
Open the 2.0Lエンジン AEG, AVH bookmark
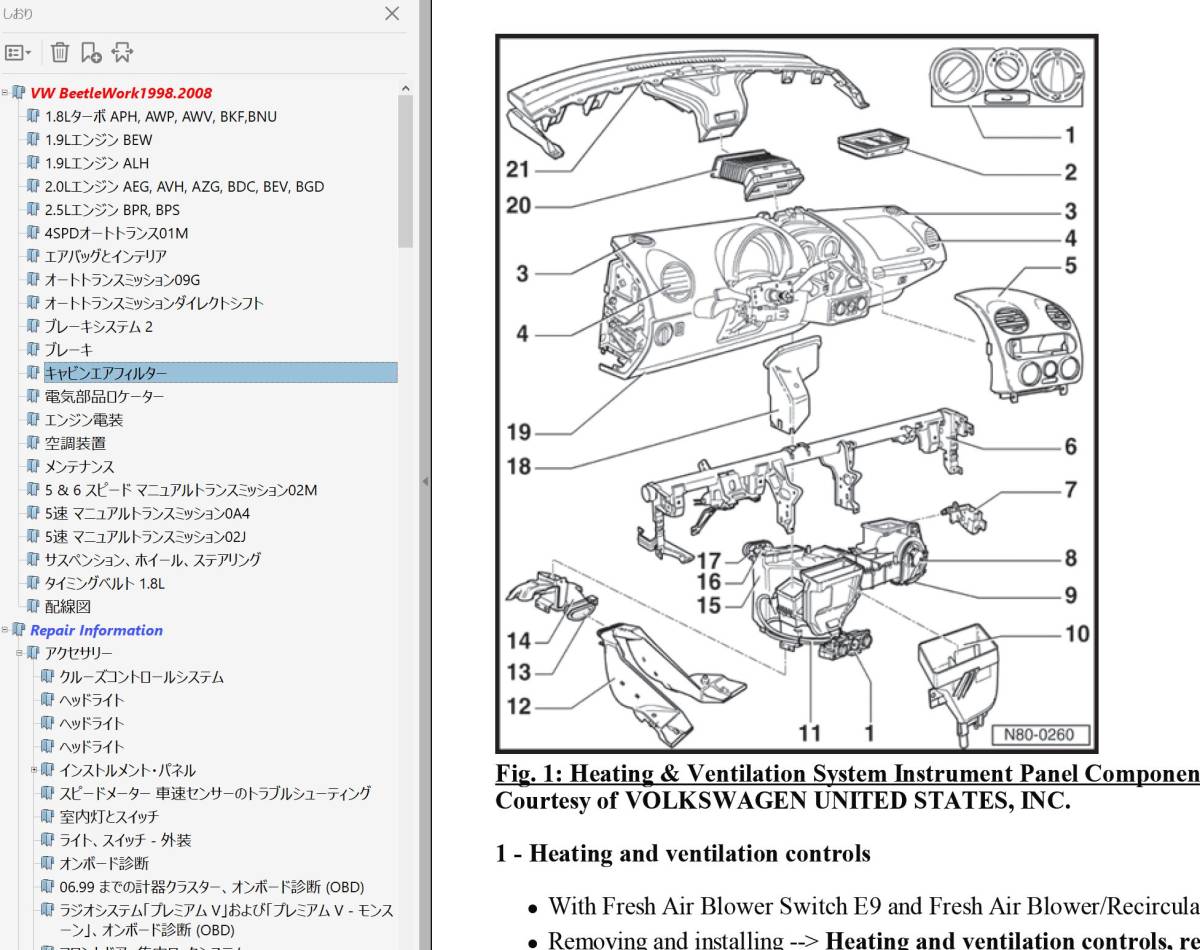tap(184, 186)
